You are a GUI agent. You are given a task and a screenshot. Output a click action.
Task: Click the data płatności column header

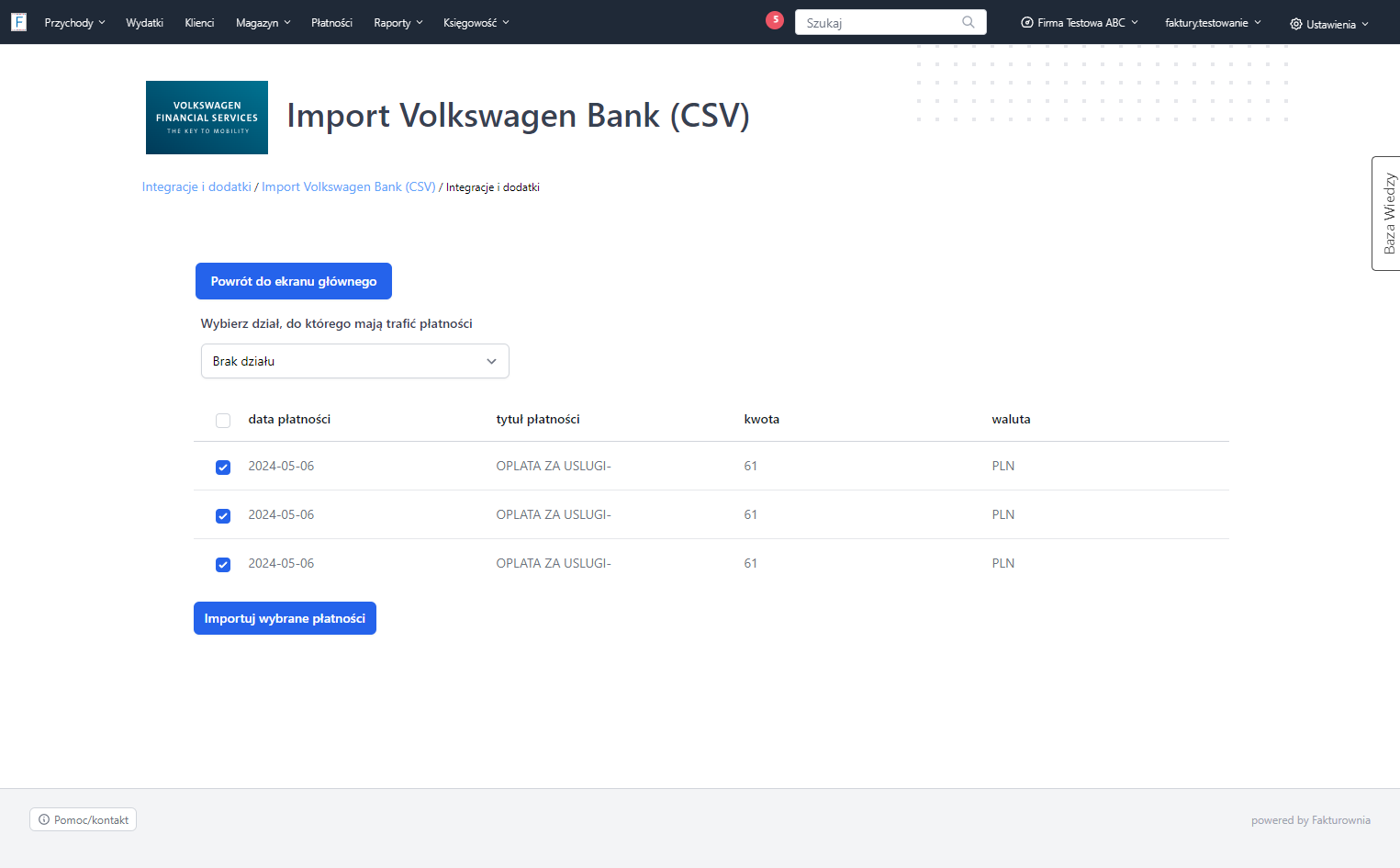(289, 419)
